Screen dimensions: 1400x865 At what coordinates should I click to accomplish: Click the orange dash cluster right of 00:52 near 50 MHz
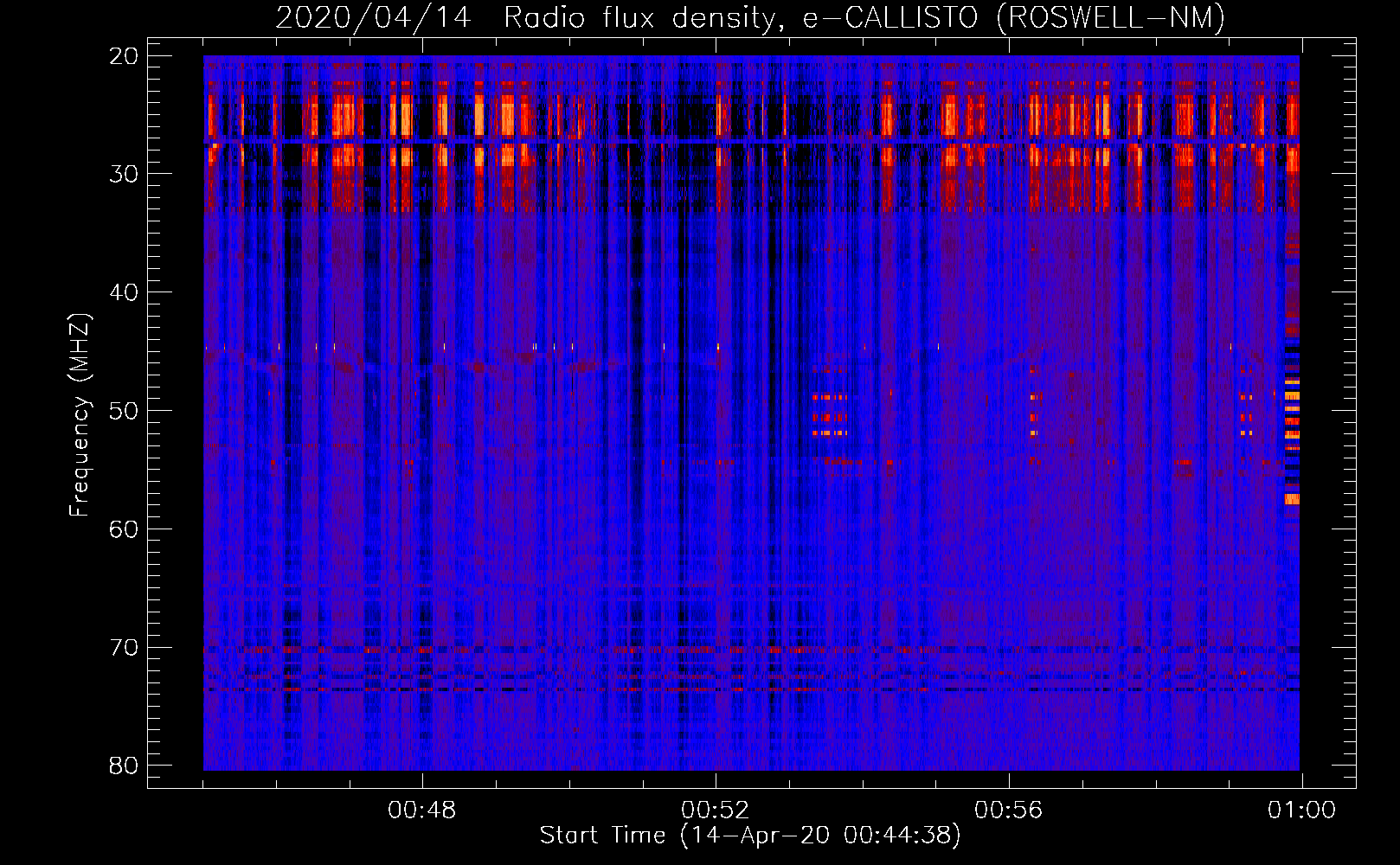(830, 416)
